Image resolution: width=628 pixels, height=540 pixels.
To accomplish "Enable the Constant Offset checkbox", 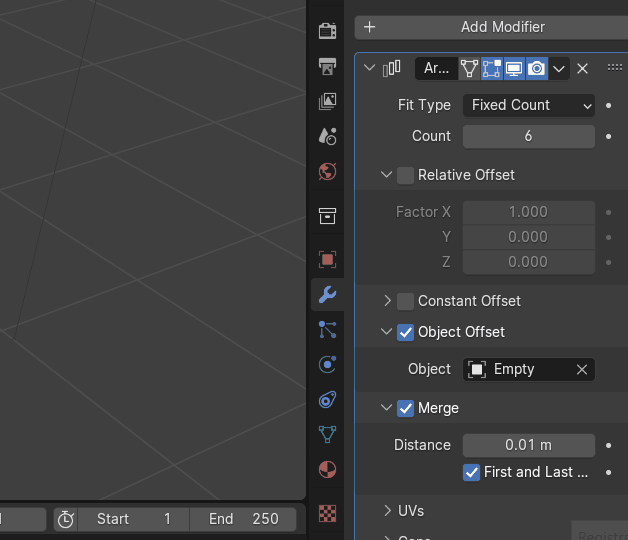I will pyautogui.click(x=405, y=301).
